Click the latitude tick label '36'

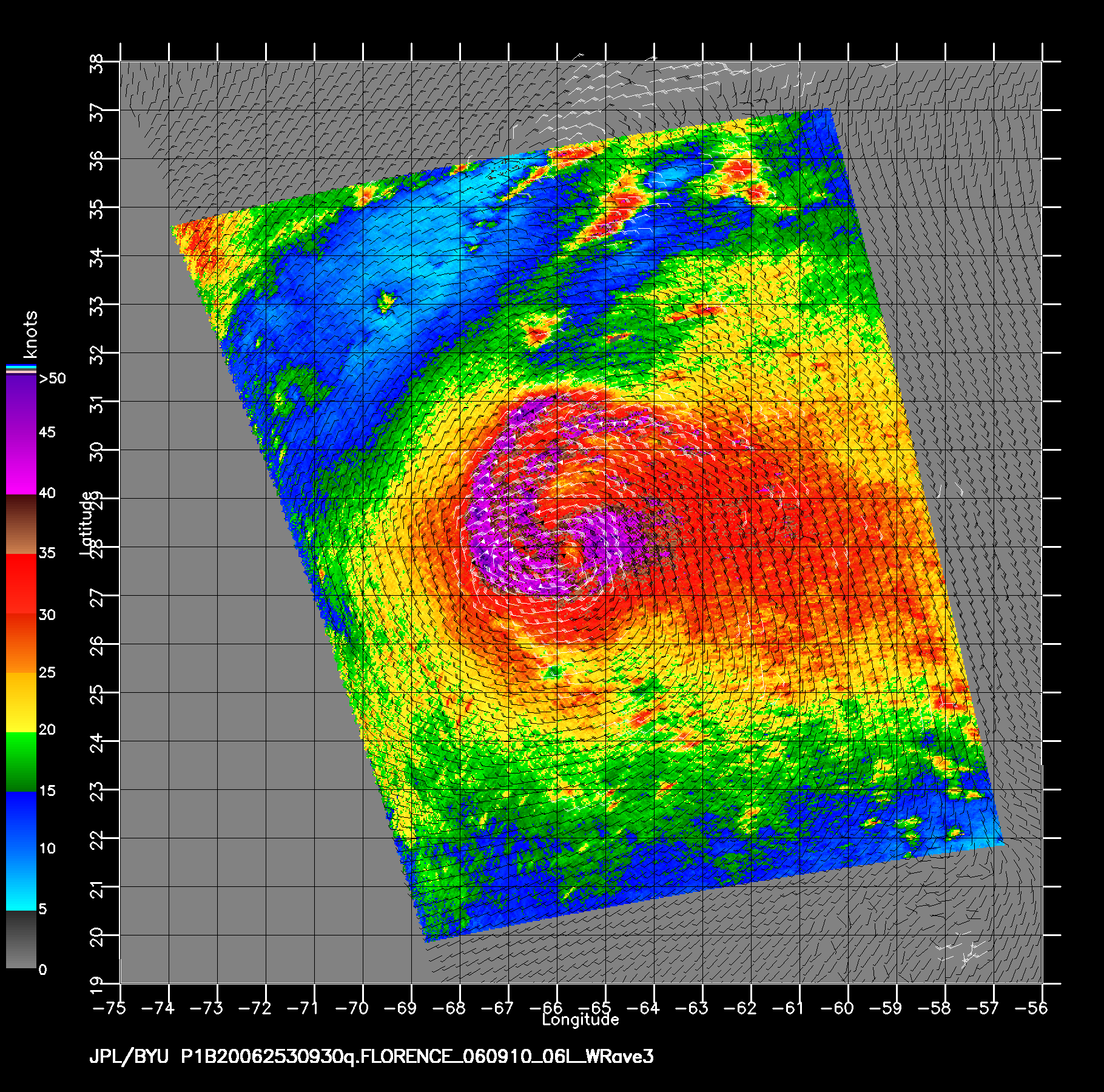(97, 161)
